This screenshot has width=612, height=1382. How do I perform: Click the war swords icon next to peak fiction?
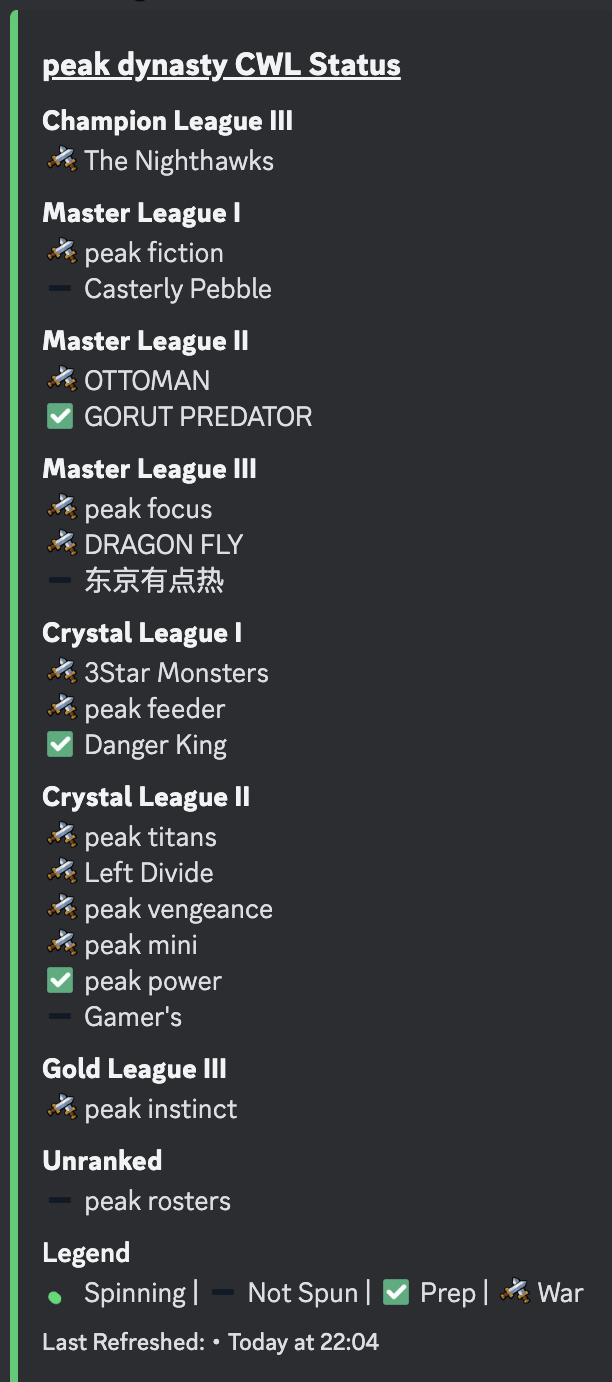pyautogui.click(x=61, y=252)
